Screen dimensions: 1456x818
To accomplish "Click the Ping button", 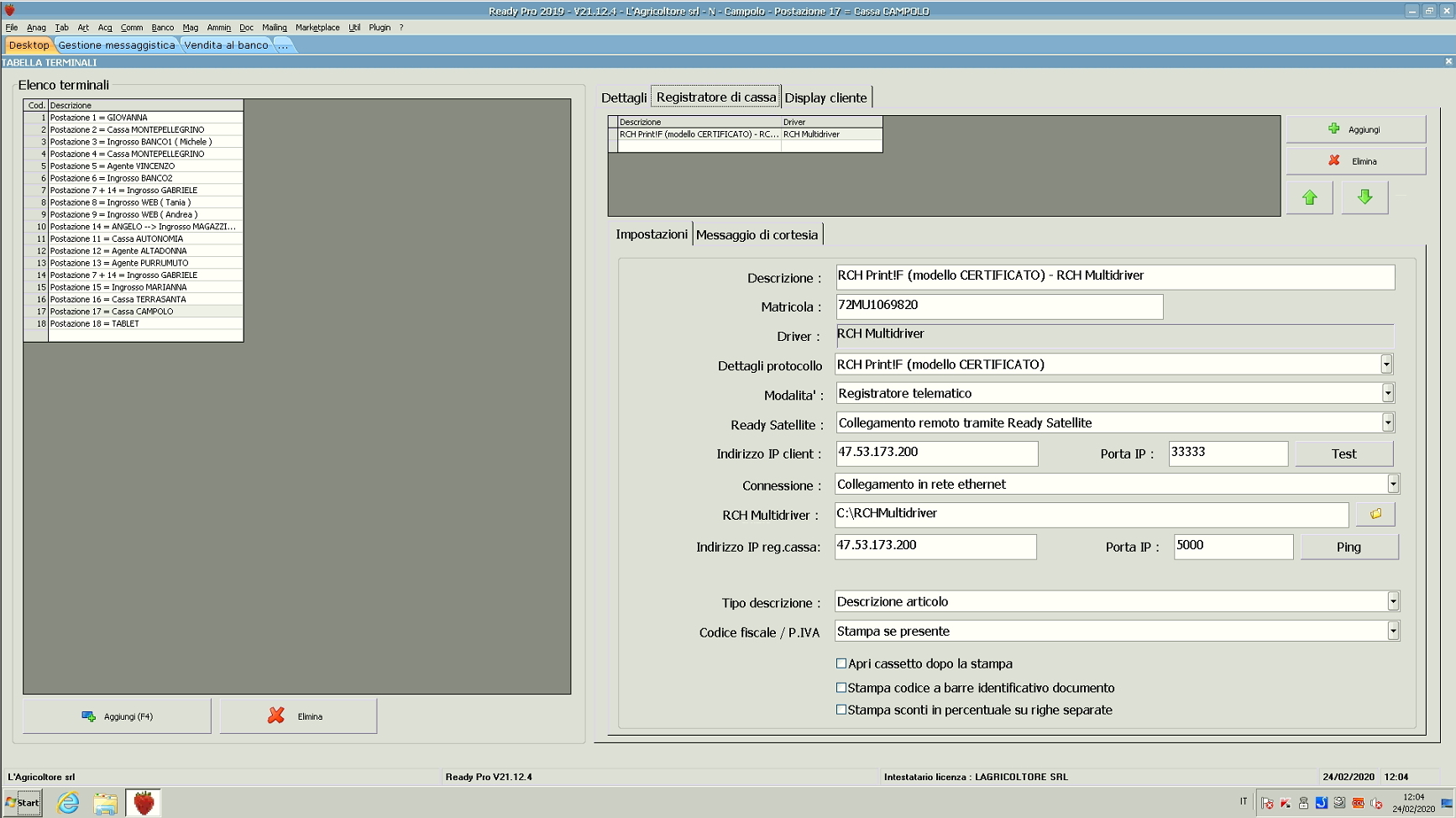I will (1349, 547).
